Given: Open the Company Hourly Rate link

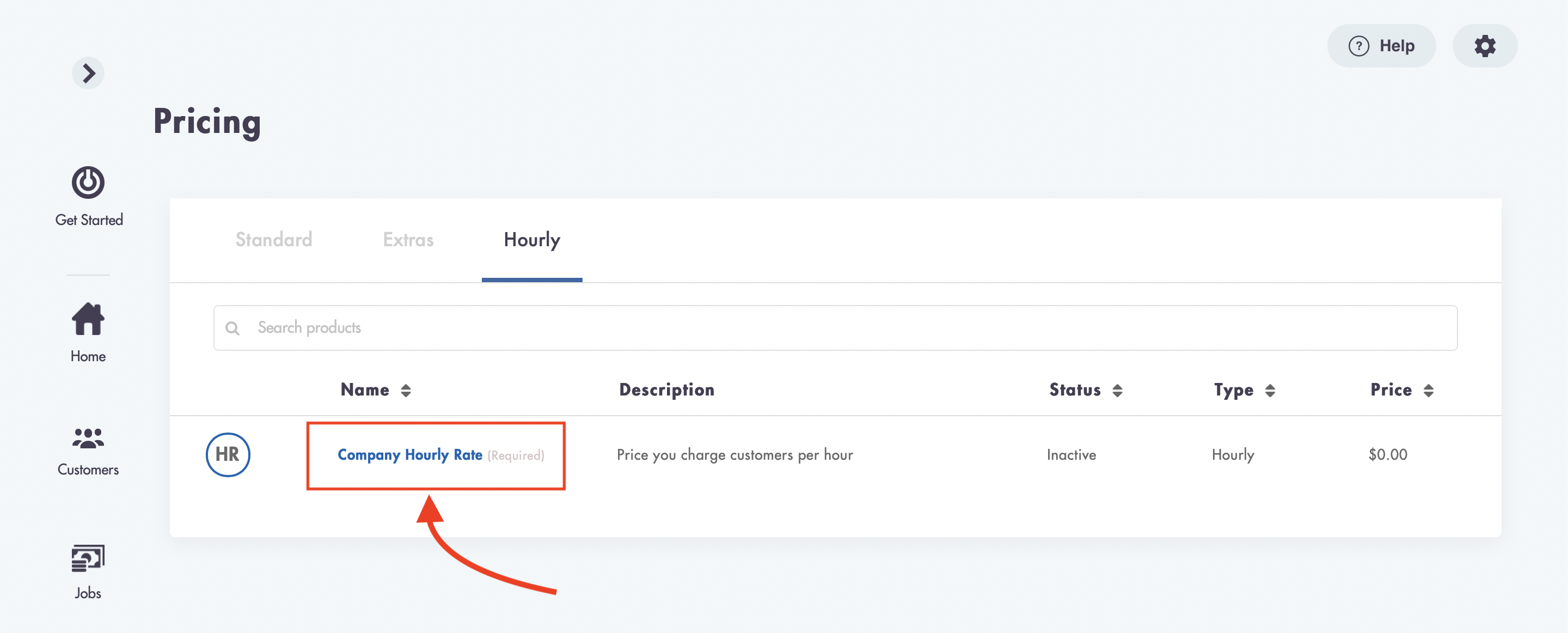Looking at the screenshot, I should tap(409, 455).
